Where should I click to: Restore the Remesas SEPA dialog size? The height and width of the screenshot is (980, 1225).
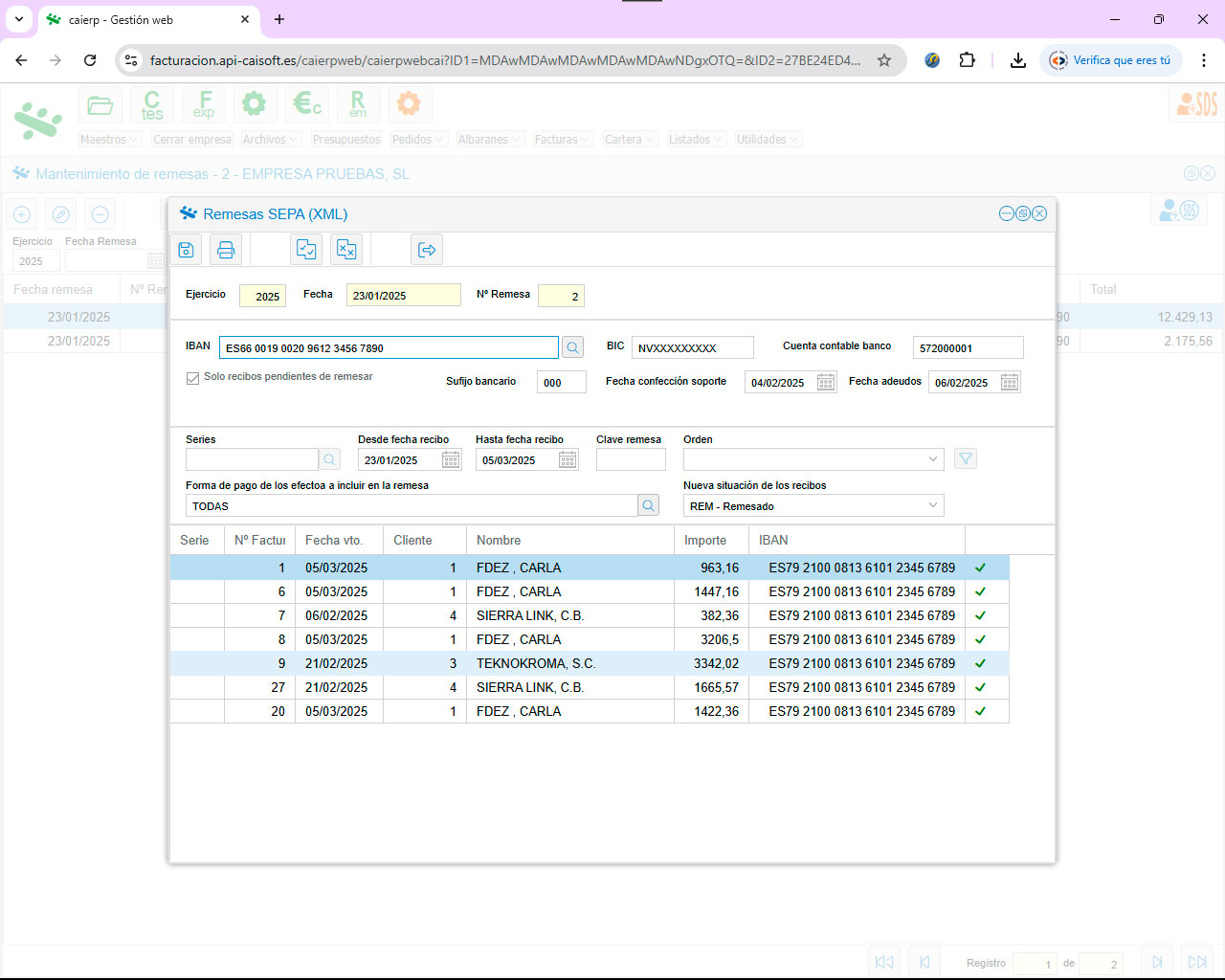(x=1023, y=213)
